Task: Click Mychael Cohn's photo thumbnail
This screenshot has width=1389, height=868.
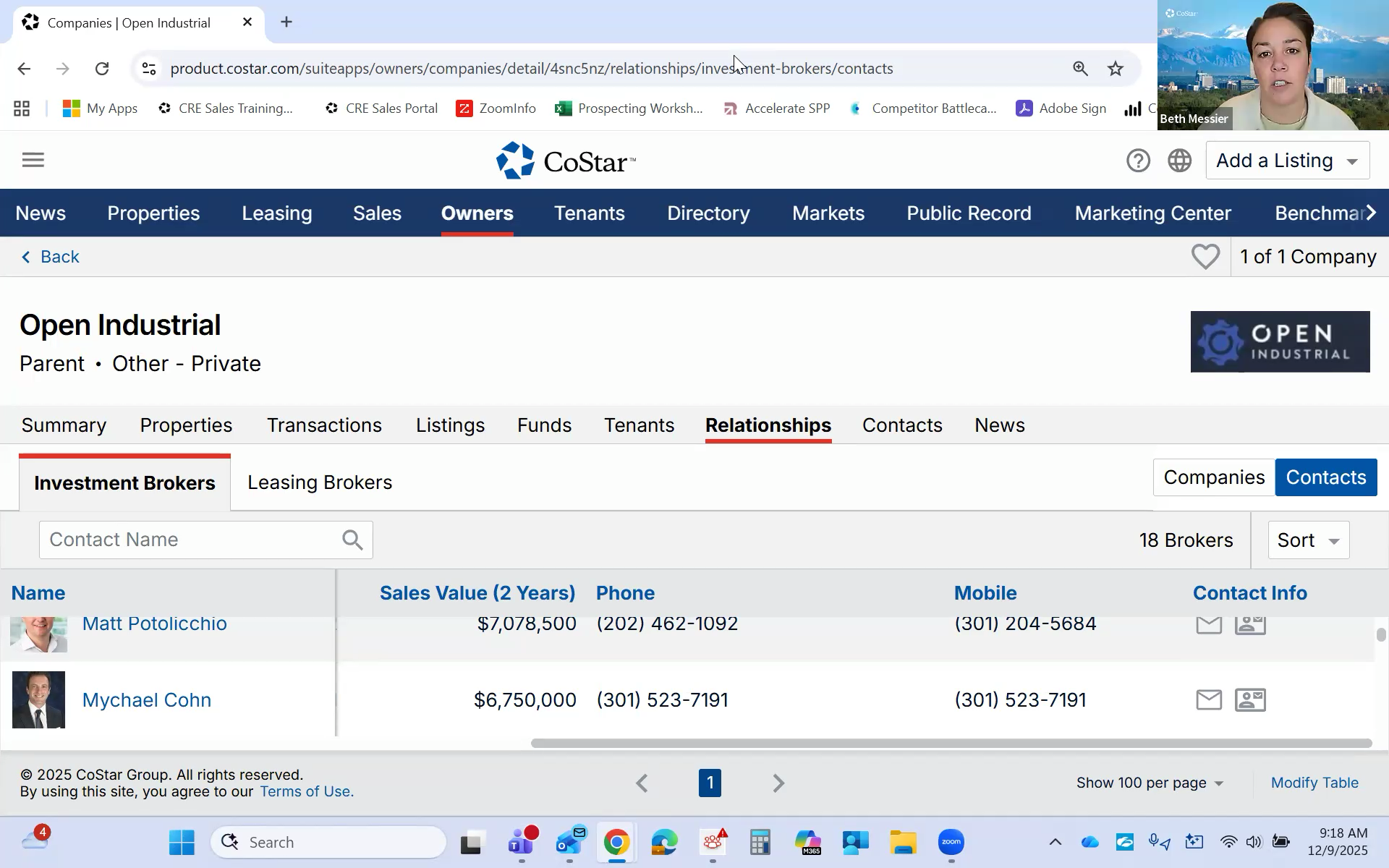Action: (39, 699)
